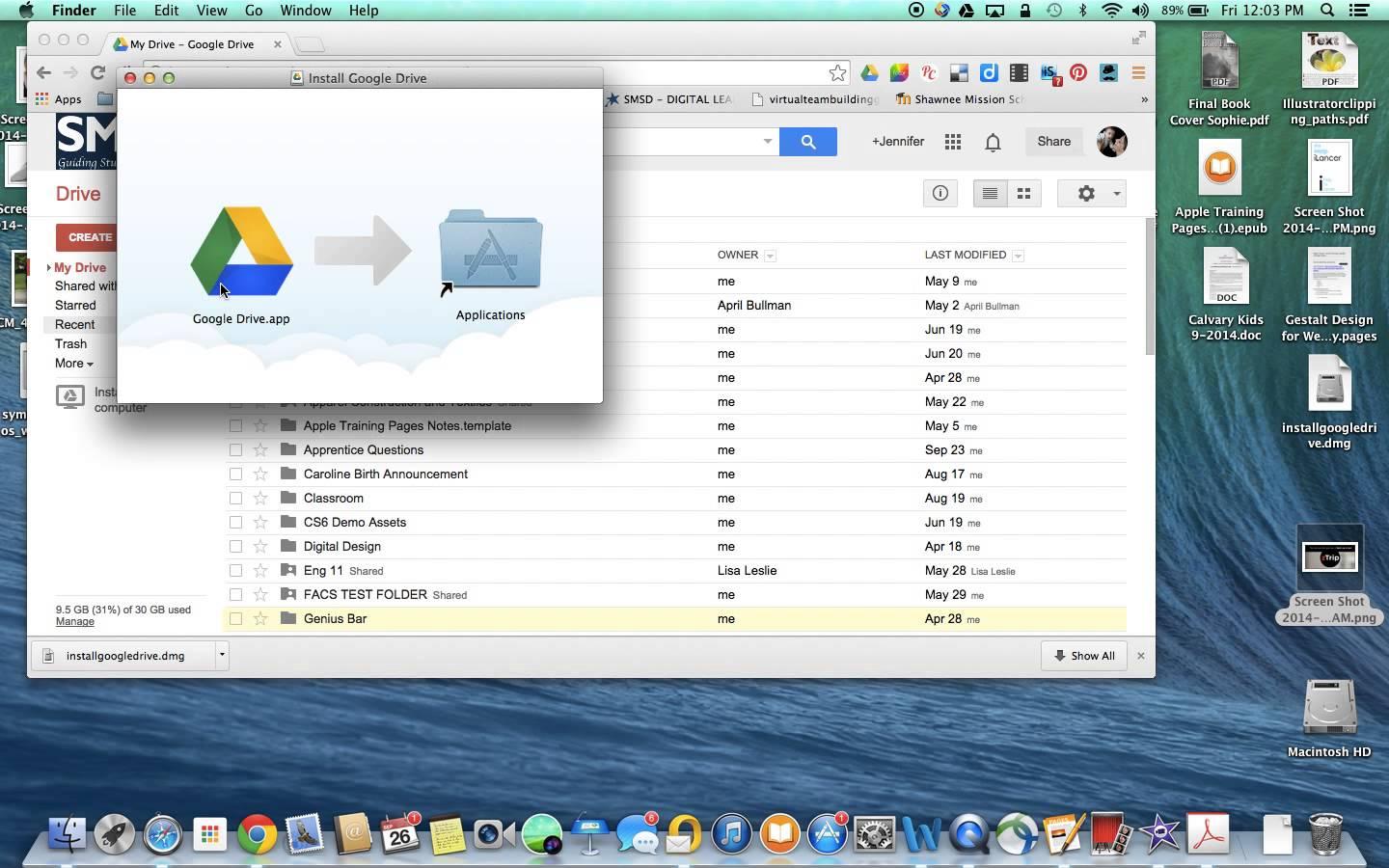This screenshot has height=868, width=1389.
Task: Switch to grid view in Drive
Action: (x=1023, y=194)
